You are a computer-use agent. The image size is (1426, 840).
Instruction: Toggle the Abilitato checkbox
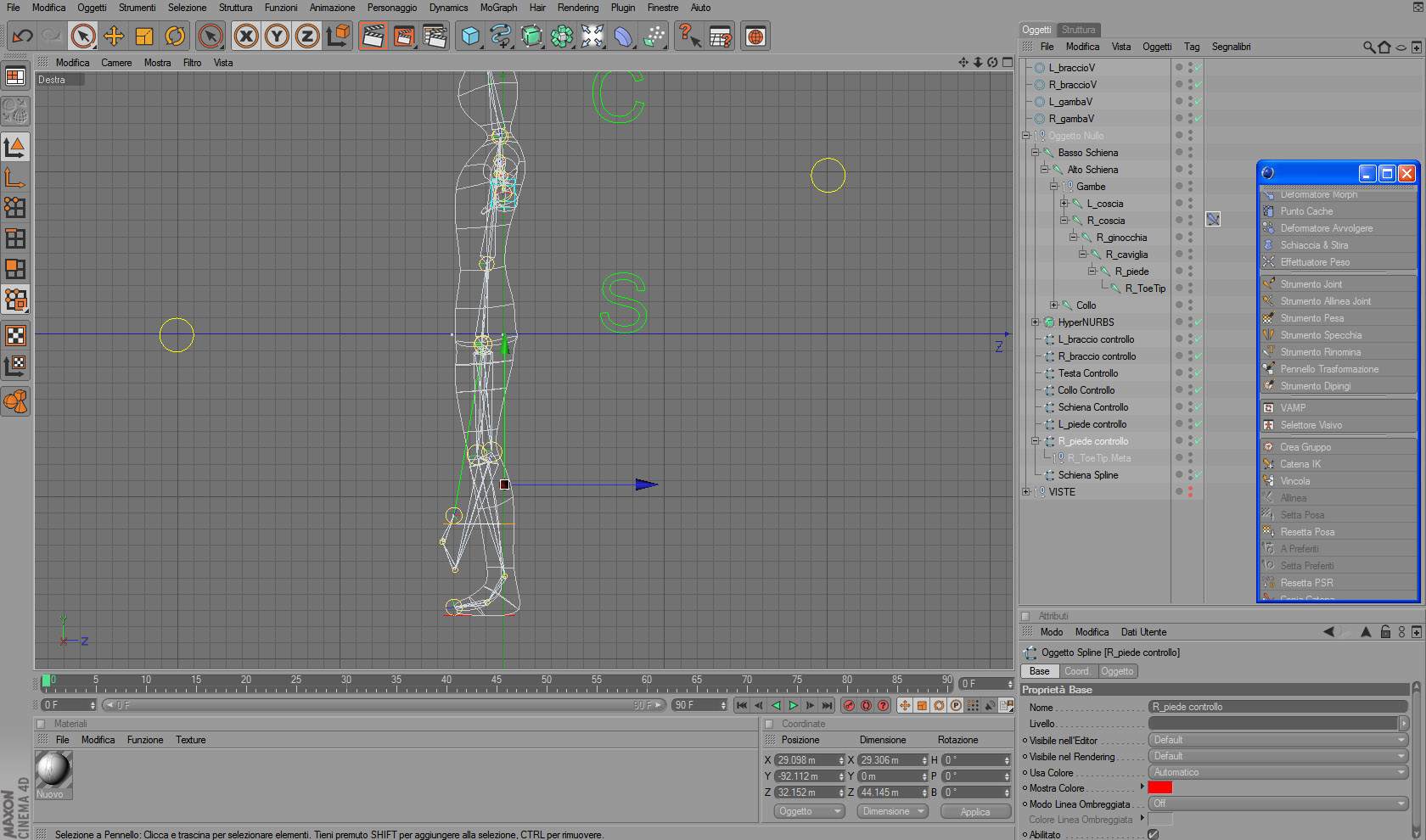(x=1153, y=834)
